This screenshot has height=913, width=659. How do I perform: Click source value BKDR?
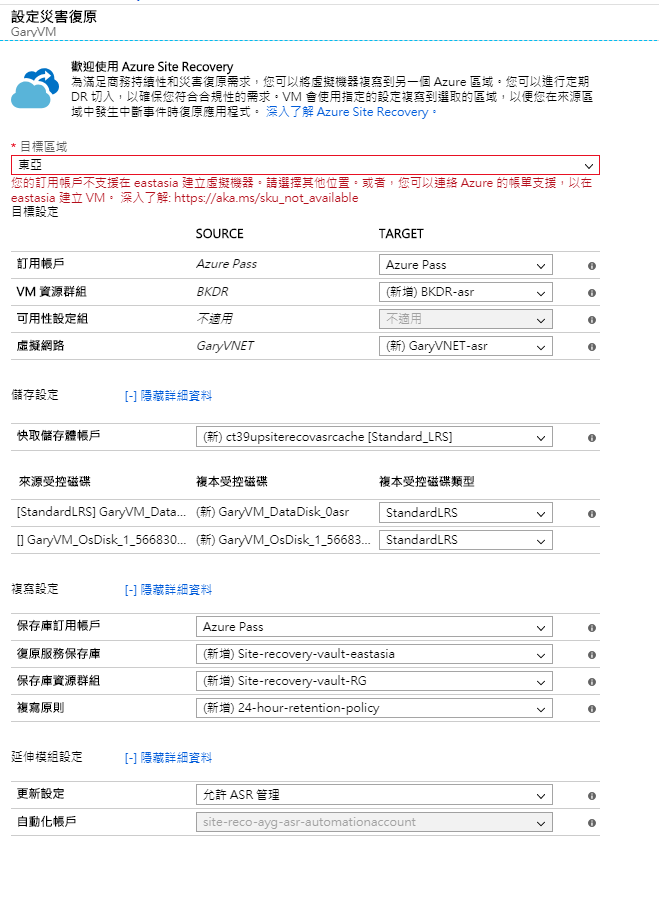click(212, 292)
